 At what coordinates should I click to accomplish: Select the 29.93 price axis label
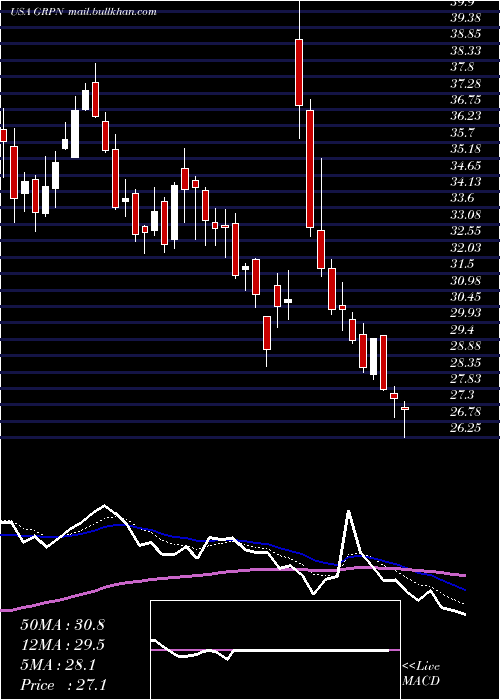[466, 313]
